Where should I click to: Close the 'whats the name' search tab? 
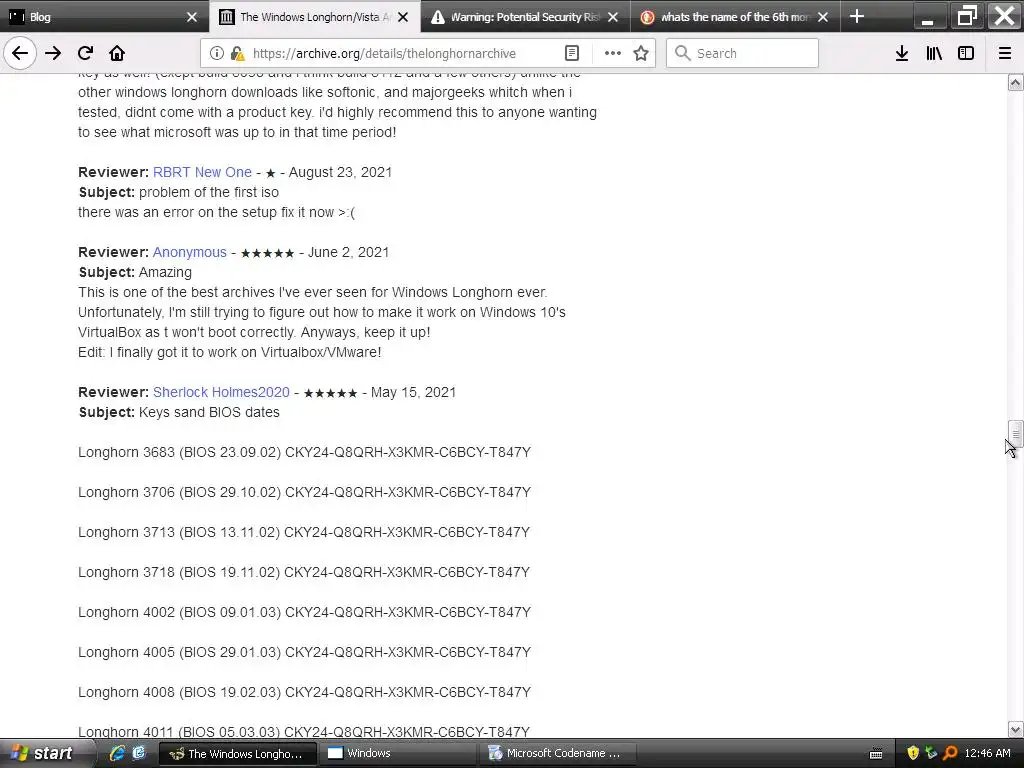pyautogui.click(x=823, y=17)
